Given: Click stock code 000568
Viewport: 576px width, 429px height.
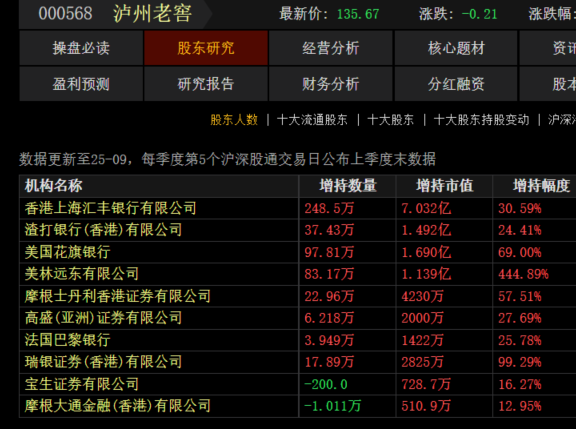Looking at the screenshot, I should click(x=65, y=14).
